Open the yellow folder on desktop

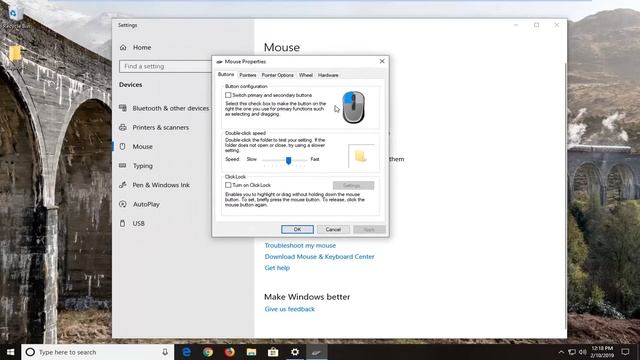point(15,53)
